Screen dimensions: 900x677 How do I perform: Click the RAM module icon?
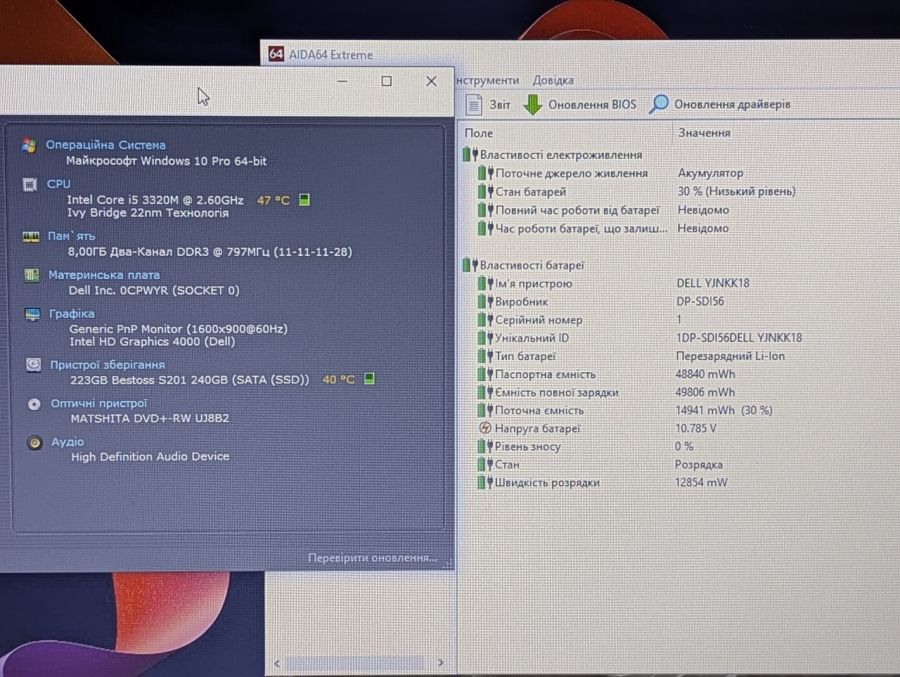[30, 237]
